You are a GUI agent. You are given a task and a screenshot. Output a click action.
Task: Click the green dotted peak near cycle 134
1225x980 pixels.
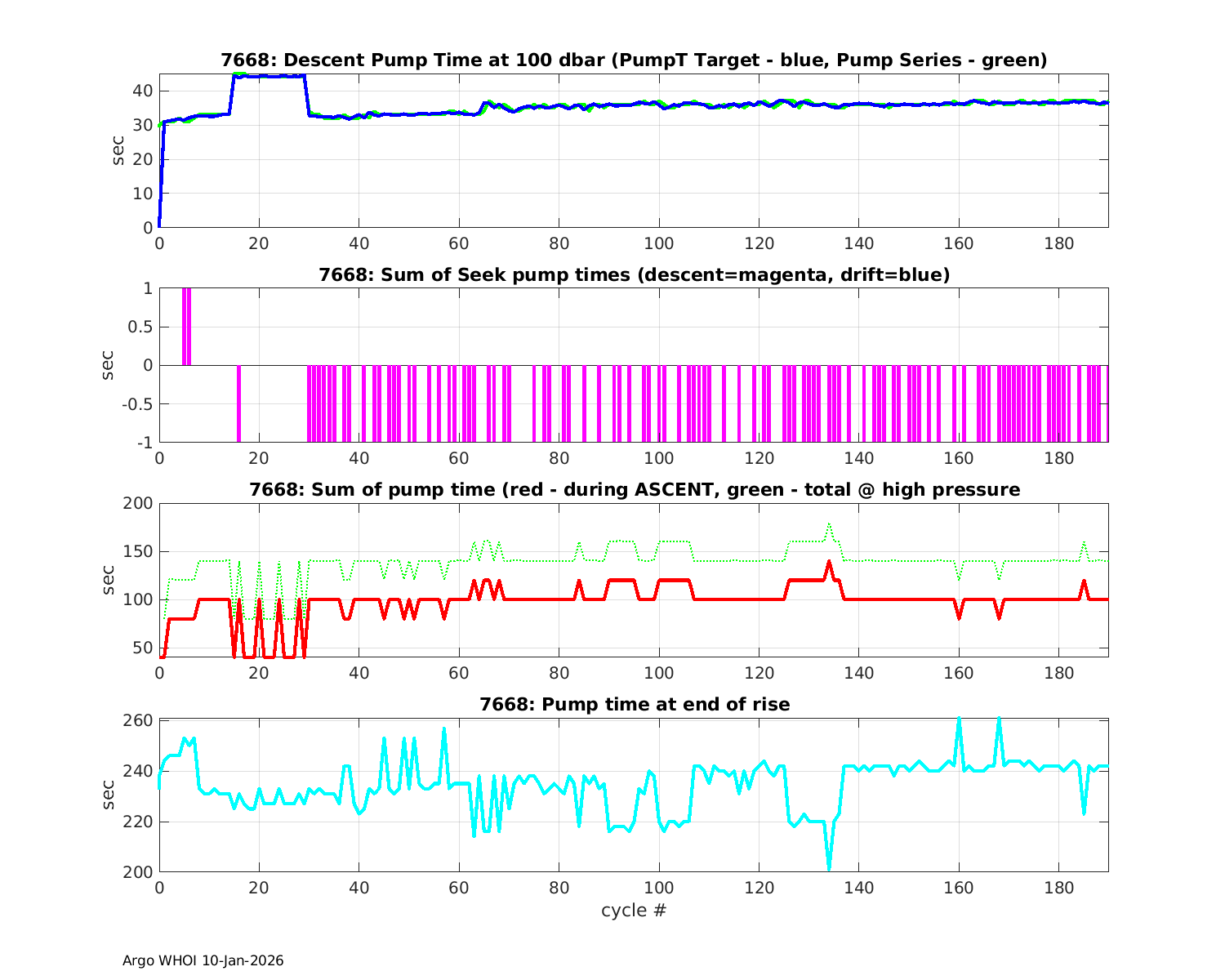coord(829,525)
